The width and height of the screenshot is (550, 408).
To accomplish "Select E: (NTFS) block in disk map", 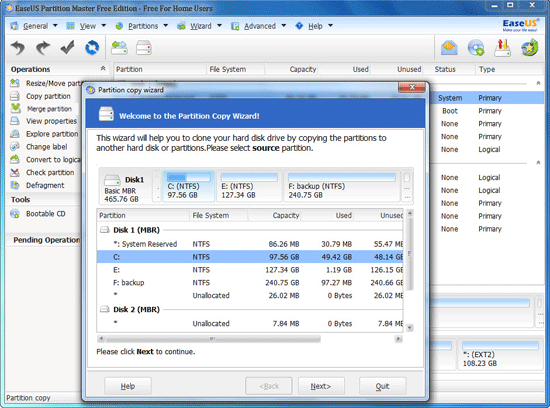I will (x=249, y=186).
